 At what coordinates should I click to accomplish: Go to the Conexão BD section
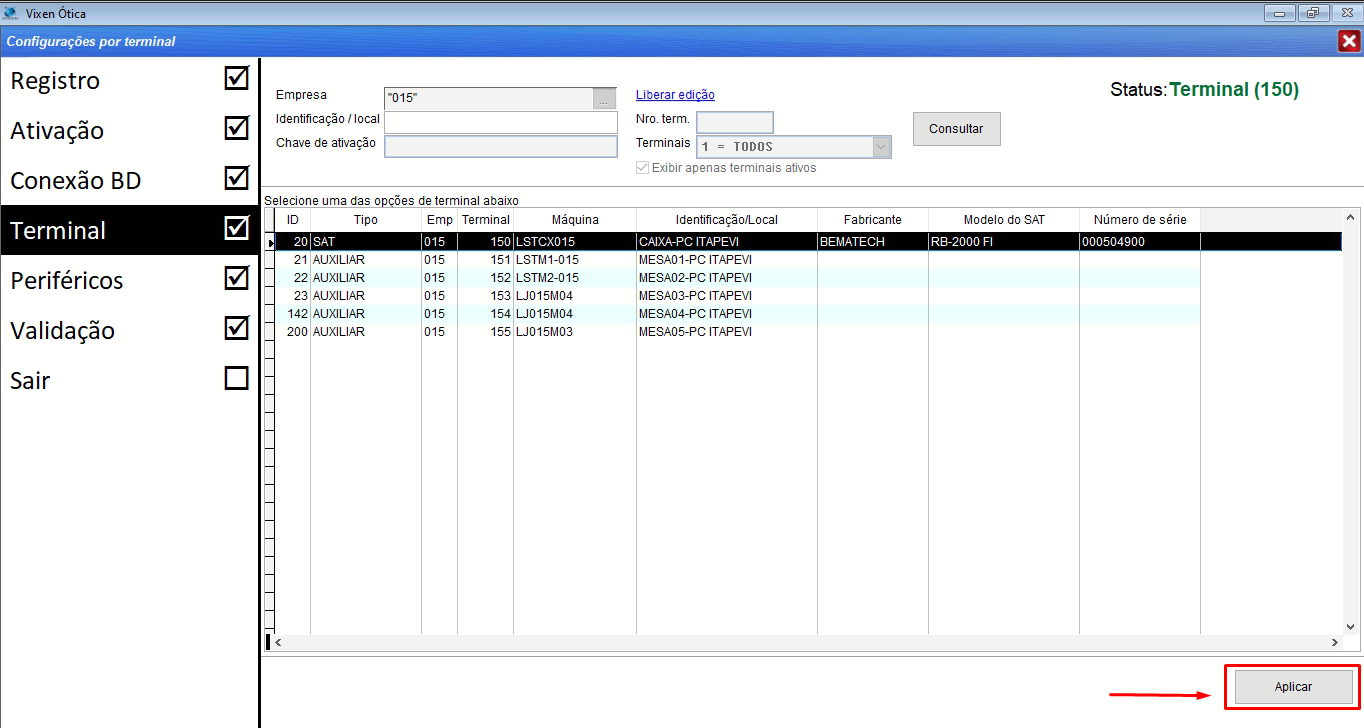(76, 181)
